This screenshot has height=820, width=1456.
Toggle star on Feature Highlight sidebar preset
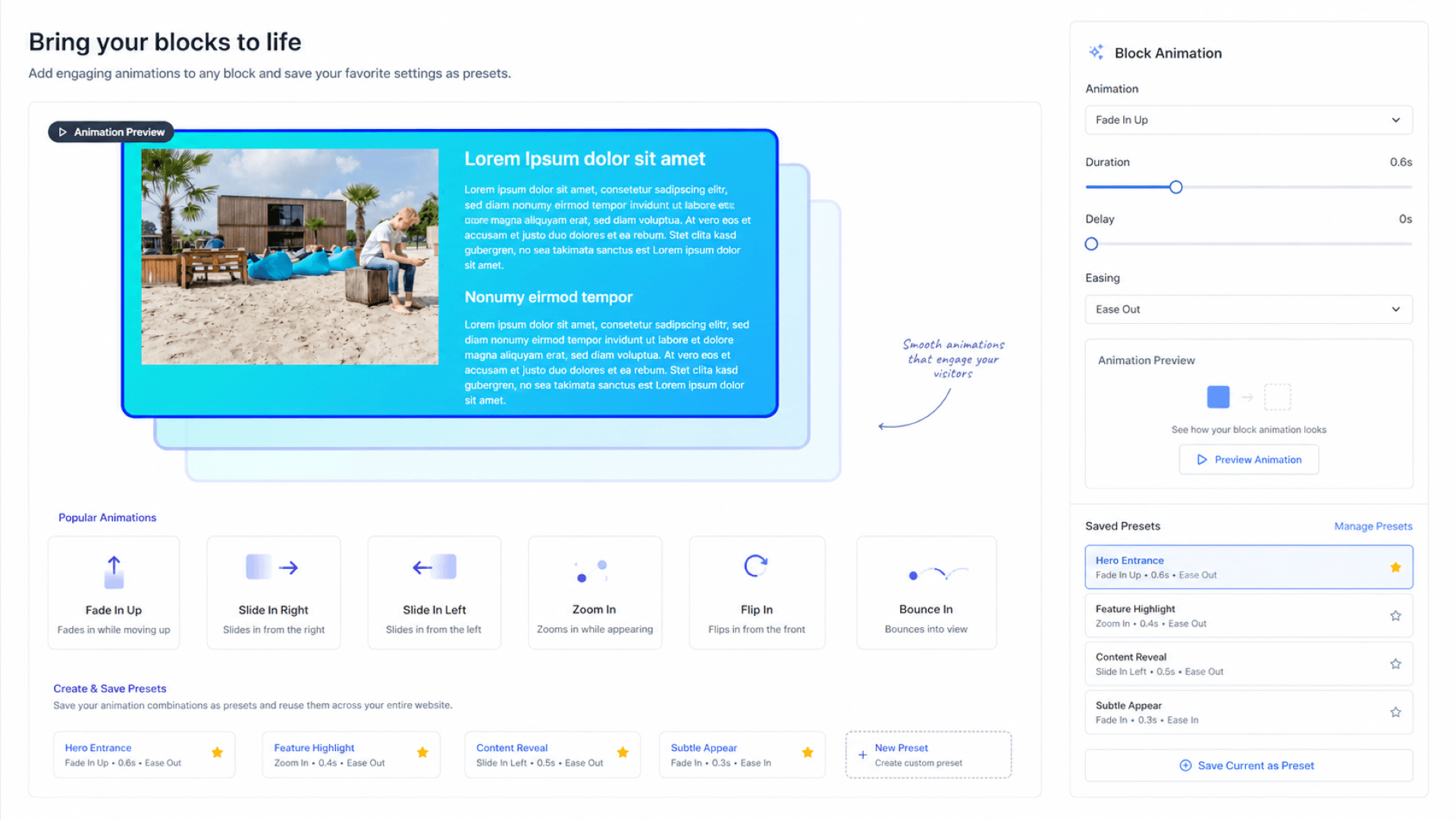click(1395, 616)
